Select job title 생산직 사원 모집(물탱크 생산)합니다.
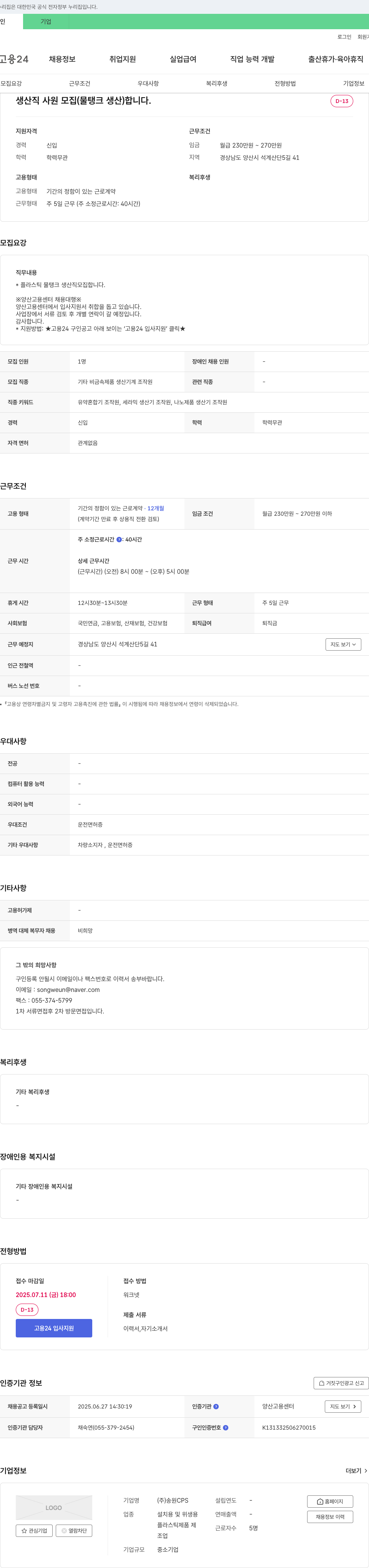Image resolution: width=369 pixels, height=1568 pixels. [x=83, y=100]
